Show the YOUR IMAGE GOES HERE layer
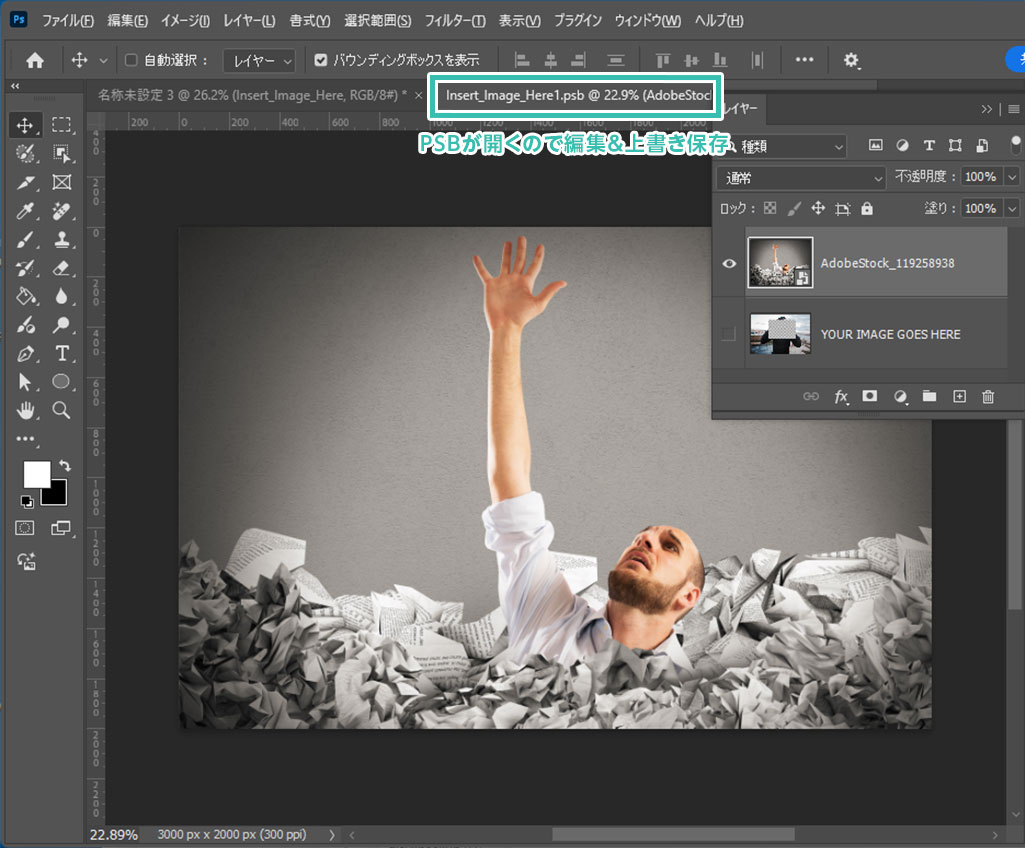 [x=729, y=334]
